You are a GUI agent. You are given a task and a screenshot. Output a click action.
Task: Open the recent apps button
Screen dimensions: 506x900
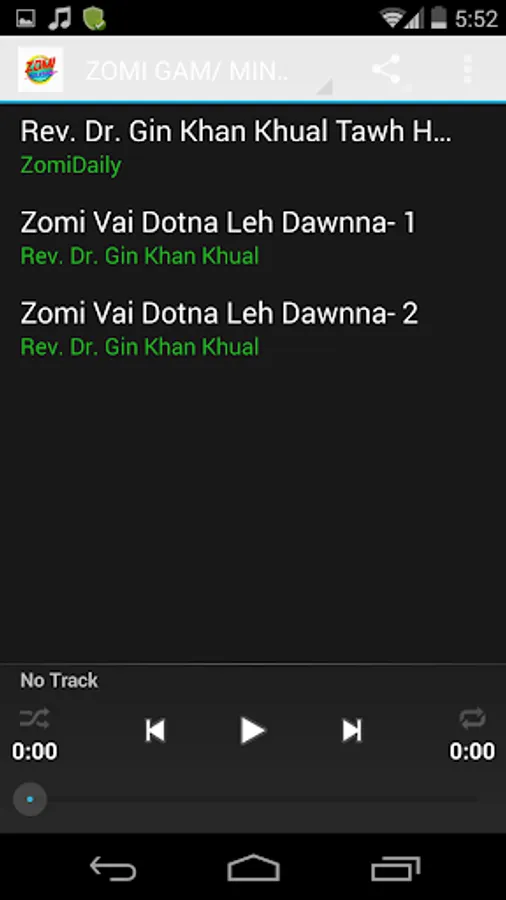[x=395, y=868]
